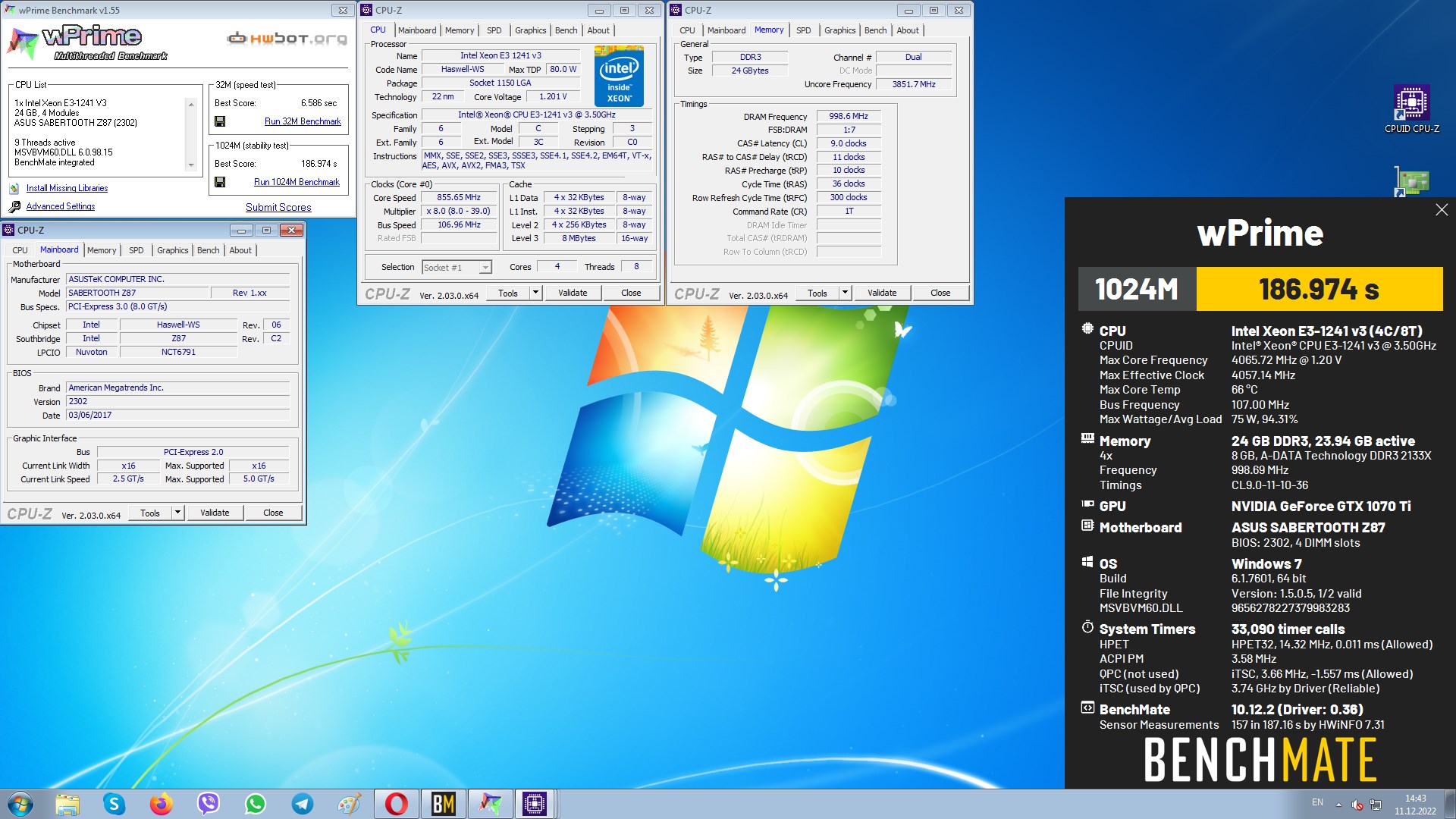Switch to CPU-Z via its taskbar icon
1456x819 pixels.
(x=535, y=804)
